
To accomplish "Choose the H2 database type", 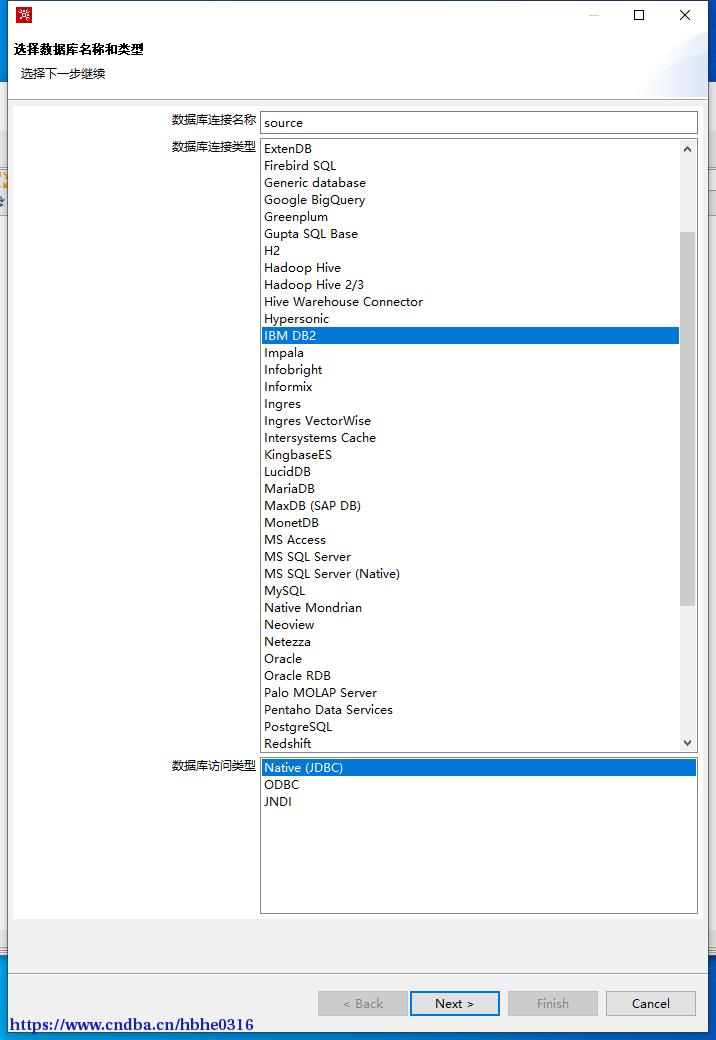I will pyautogui.click(x=471, y=251).
